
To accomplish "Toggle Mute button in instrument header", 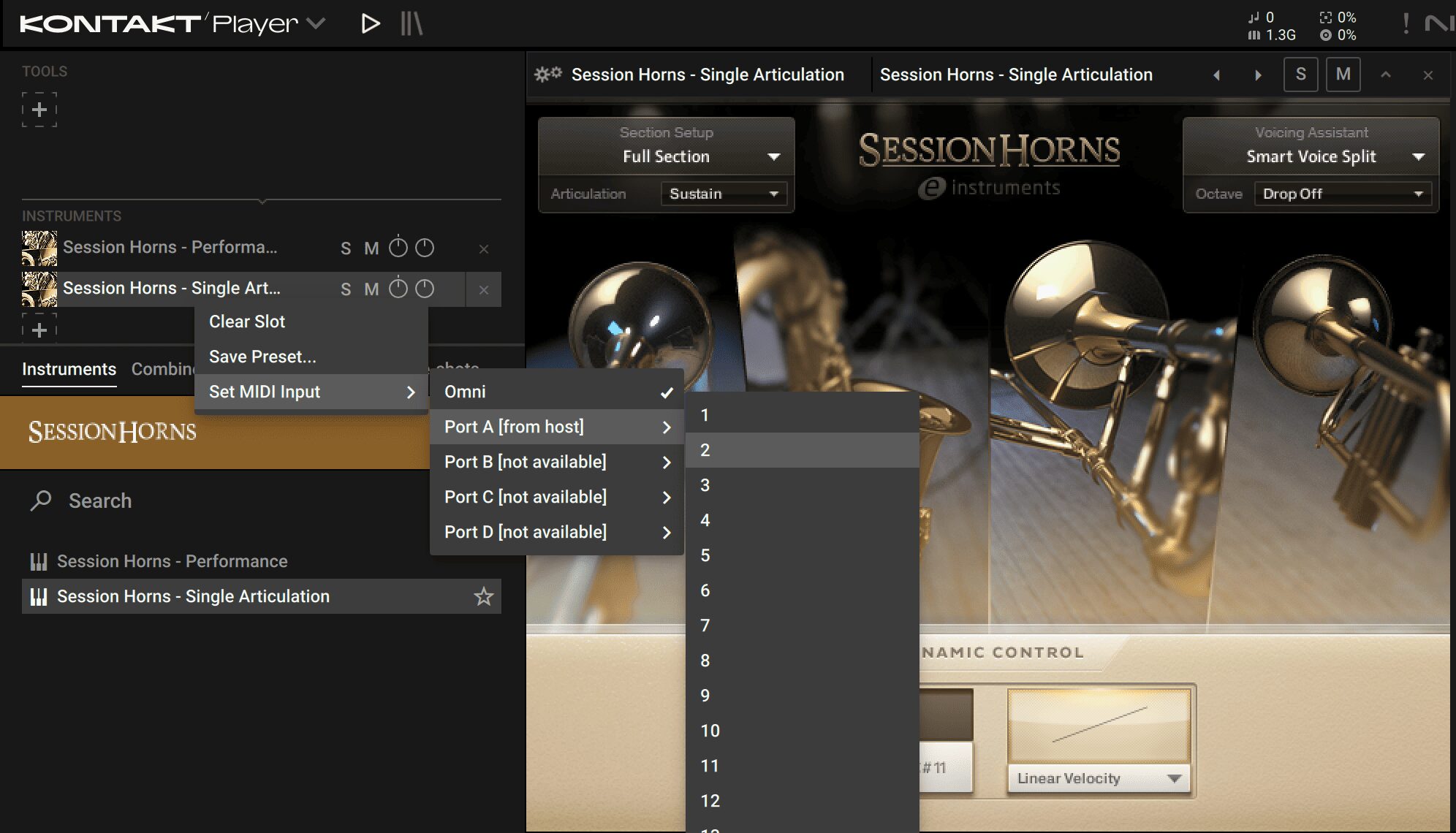I will pos(1343,74).
